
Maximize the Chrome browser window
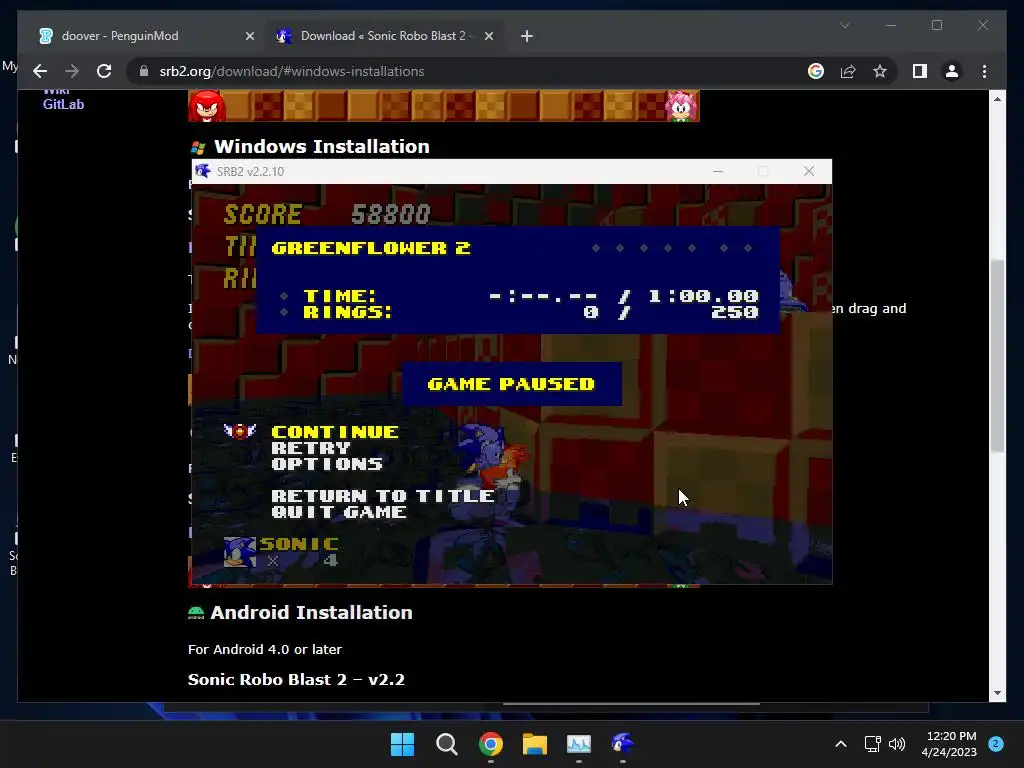[x=936, y=25]
